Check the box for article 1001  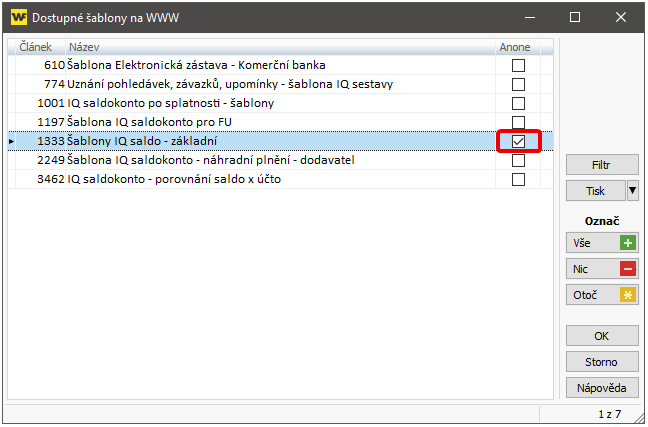518,103
